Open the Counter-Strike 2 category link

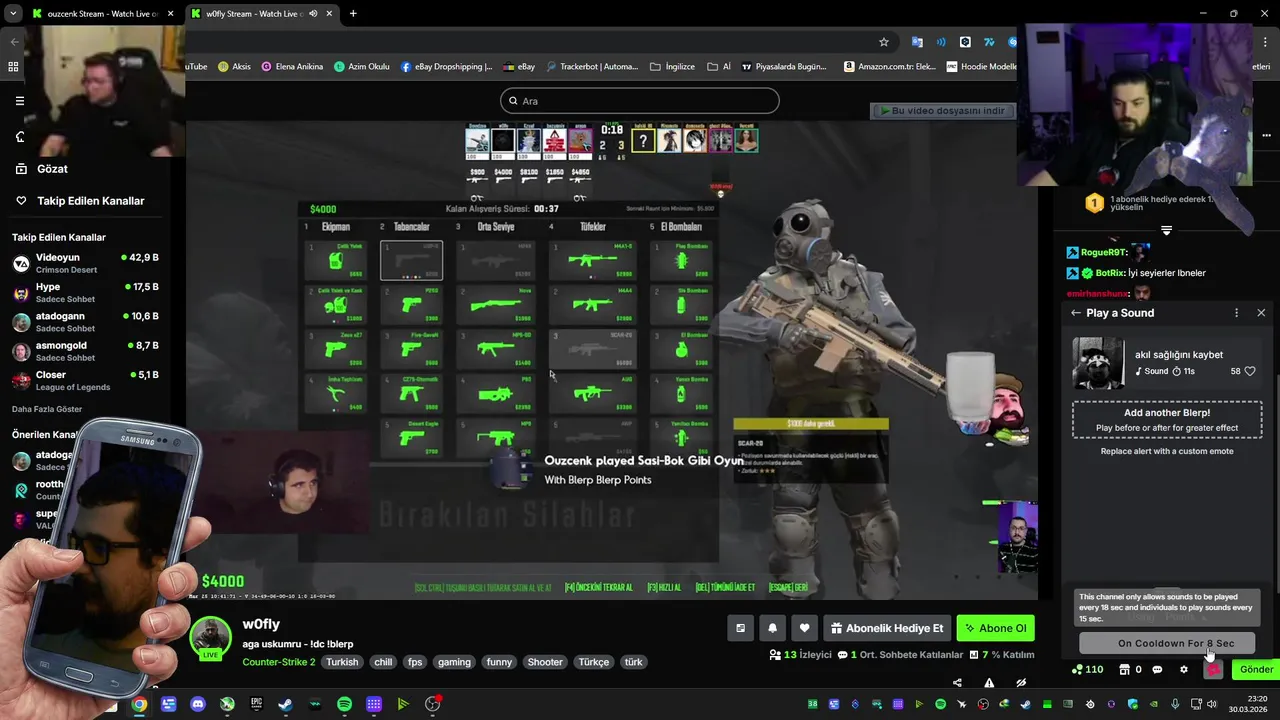(x=279, y=662)
